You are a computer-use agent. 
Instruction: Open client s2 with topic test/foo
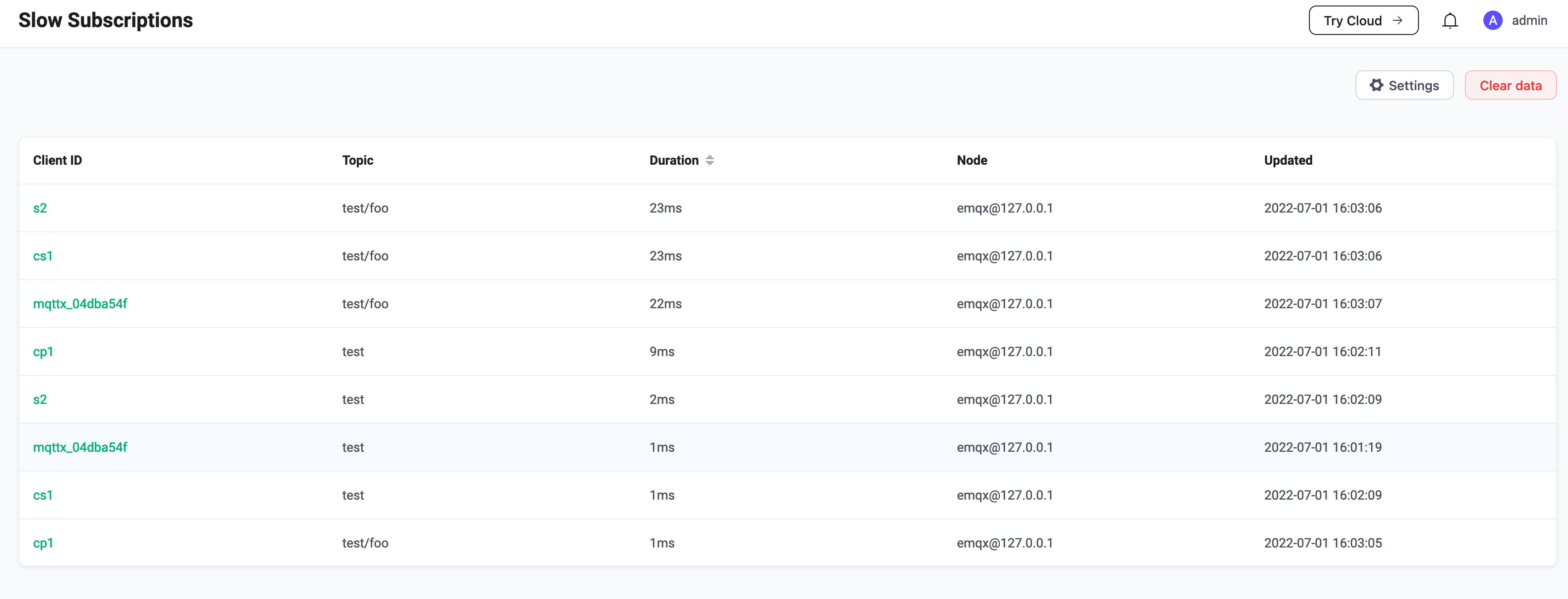point(40,208)
